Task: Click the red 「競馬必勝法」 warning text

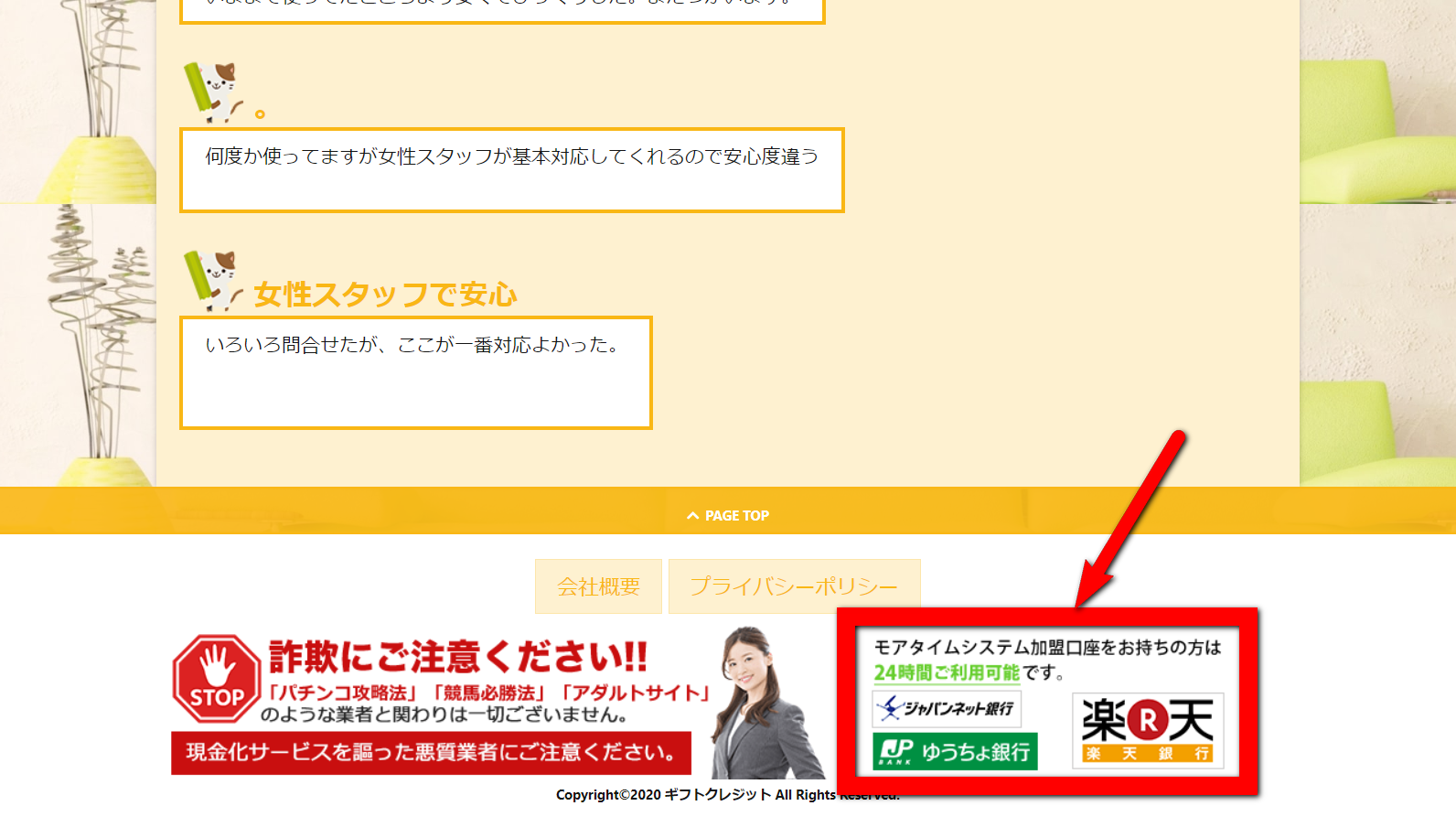Action: (488, 693)
